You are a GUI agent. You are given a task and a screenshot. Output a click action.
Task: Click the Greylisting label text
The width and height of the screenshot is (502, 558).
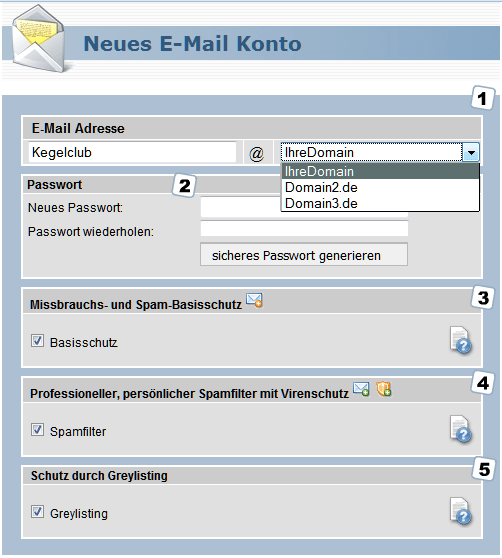coord(79,514)
